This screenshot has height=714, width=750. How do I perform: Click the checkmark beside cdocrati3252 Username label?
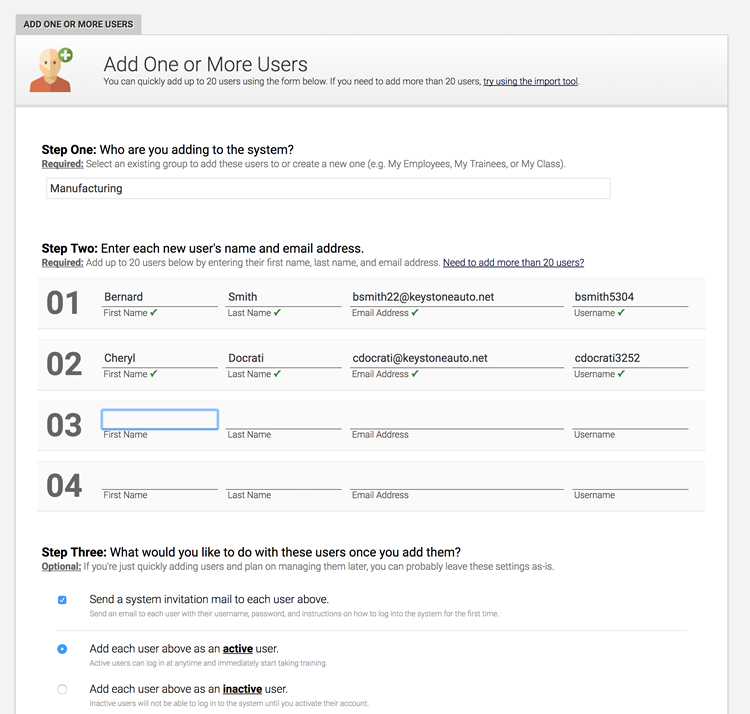(621, 373)
